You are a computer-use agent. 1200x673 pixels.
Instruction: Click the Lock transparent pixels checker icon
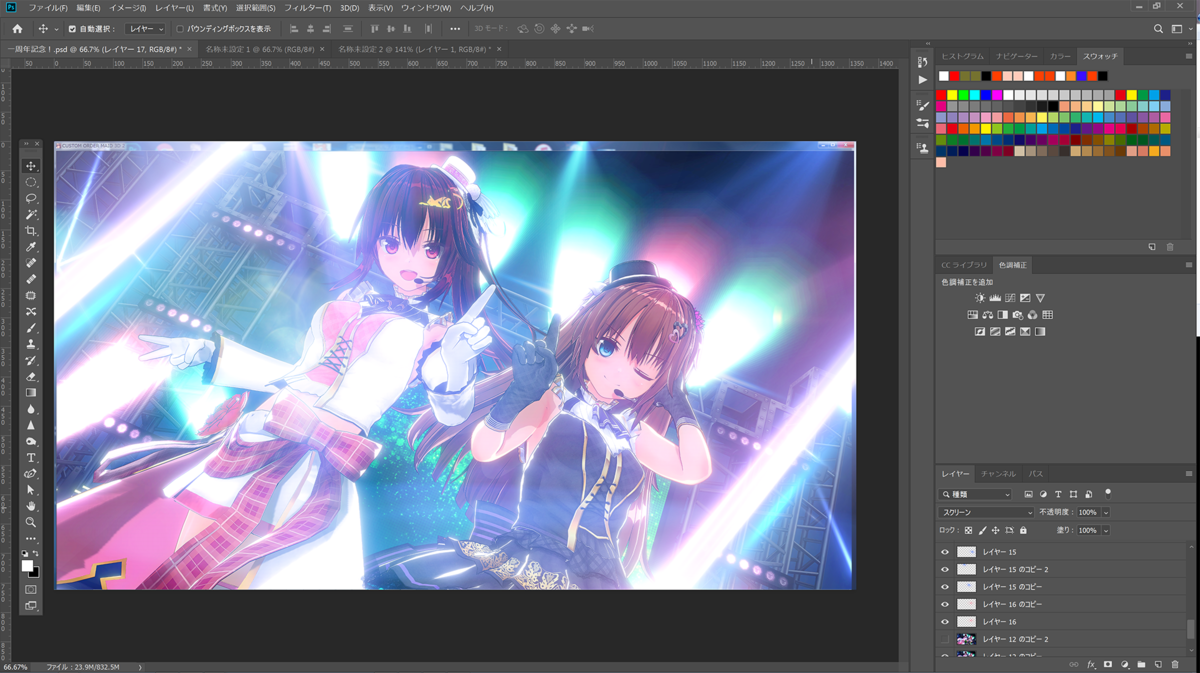click(969, 530)
